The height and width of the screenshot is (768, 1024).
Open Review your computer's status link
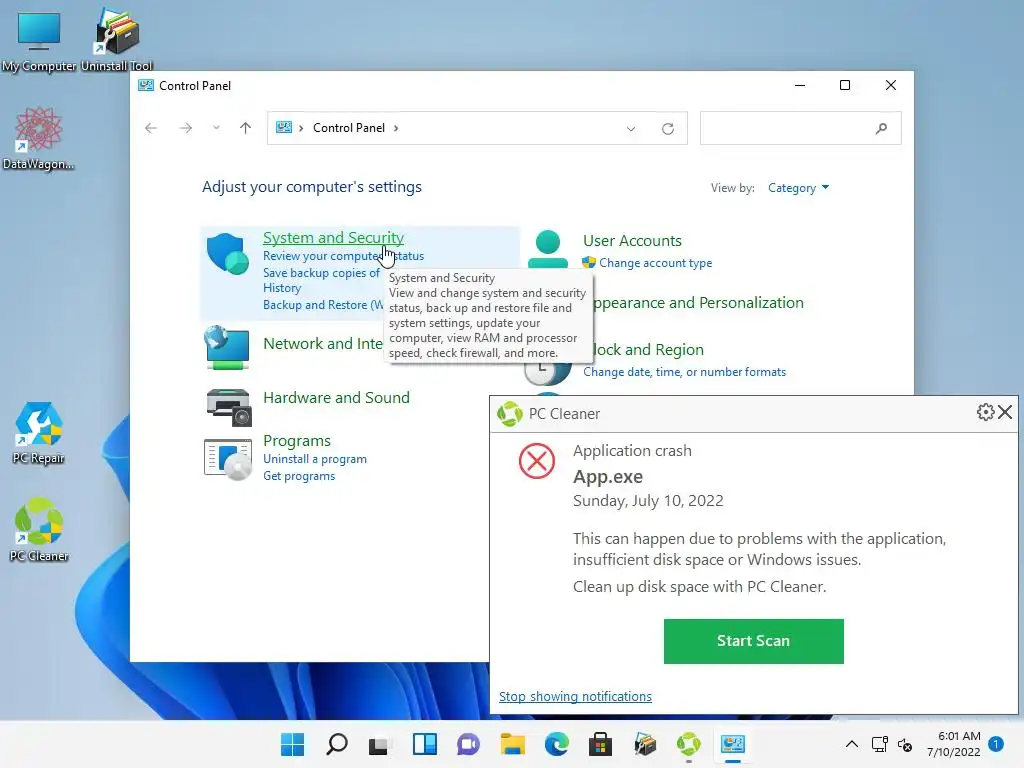tap(343, 256)
